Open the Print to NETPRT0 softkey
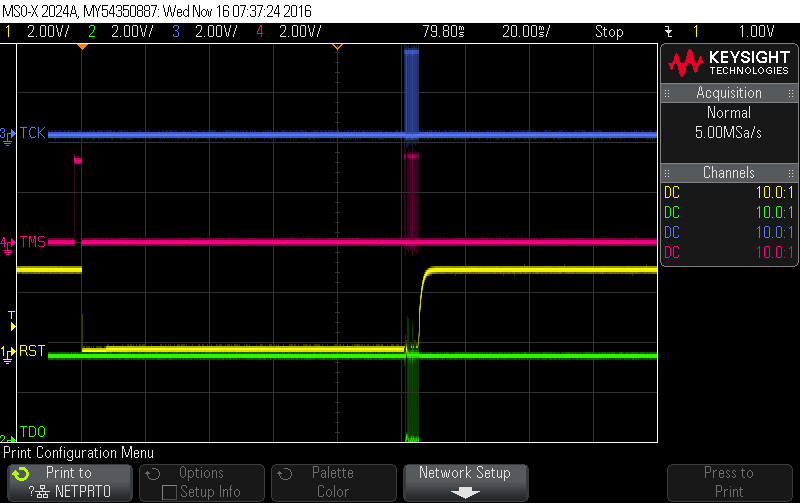 click(70, 483)
